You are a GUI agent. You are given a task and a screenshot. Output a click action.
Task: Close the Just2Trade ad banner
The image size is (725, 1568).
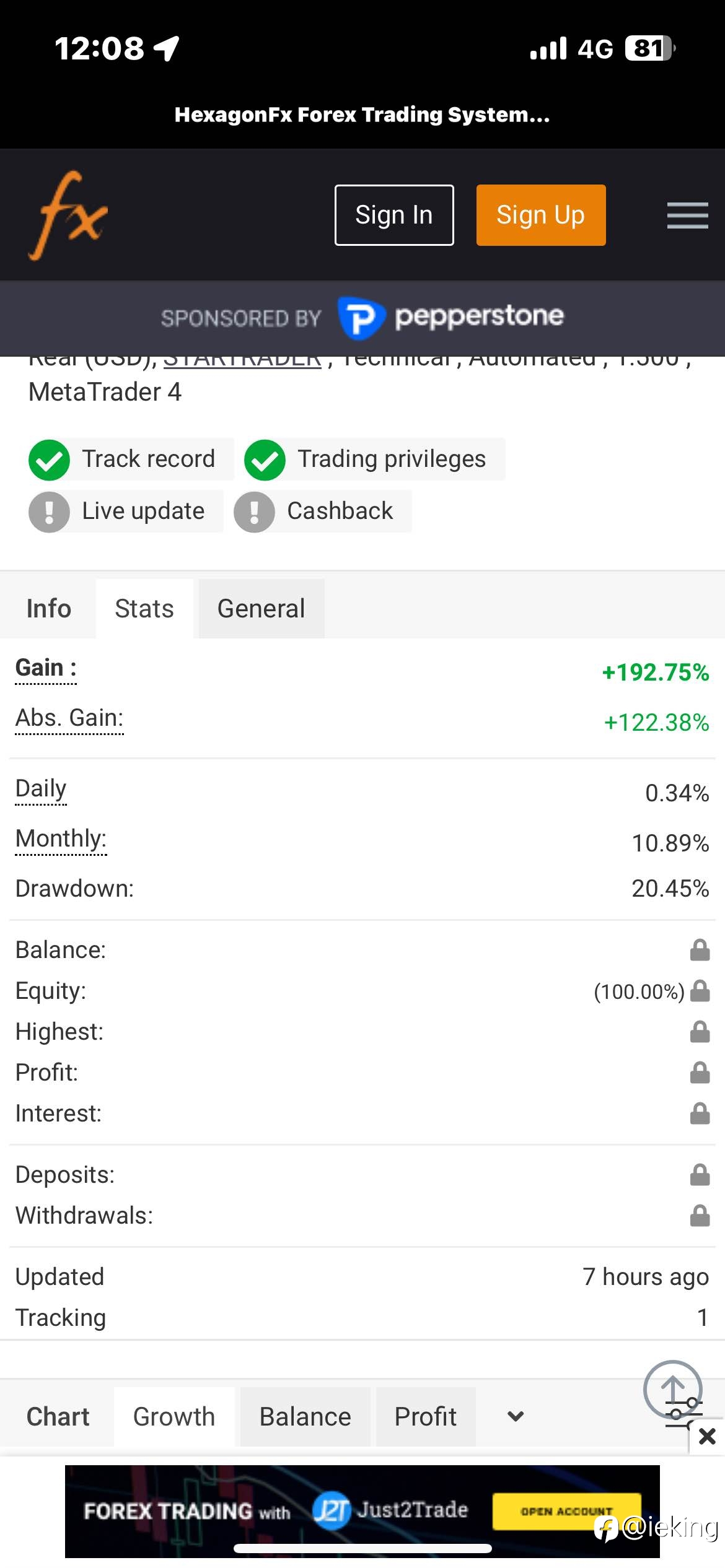click(x=707, y=1435)
